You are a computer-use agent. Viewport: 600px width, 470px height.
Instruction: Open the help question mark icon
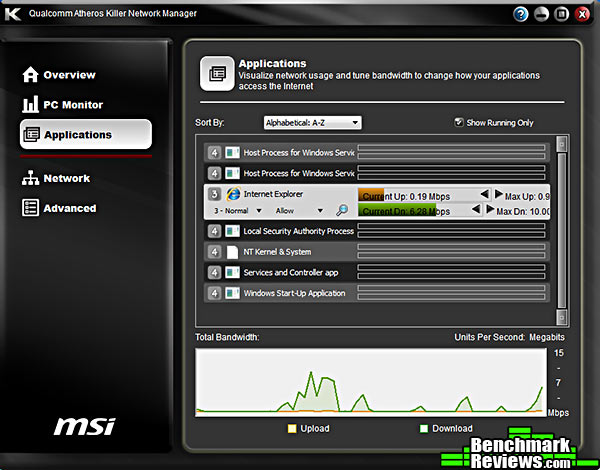click(x=521, y=14)
